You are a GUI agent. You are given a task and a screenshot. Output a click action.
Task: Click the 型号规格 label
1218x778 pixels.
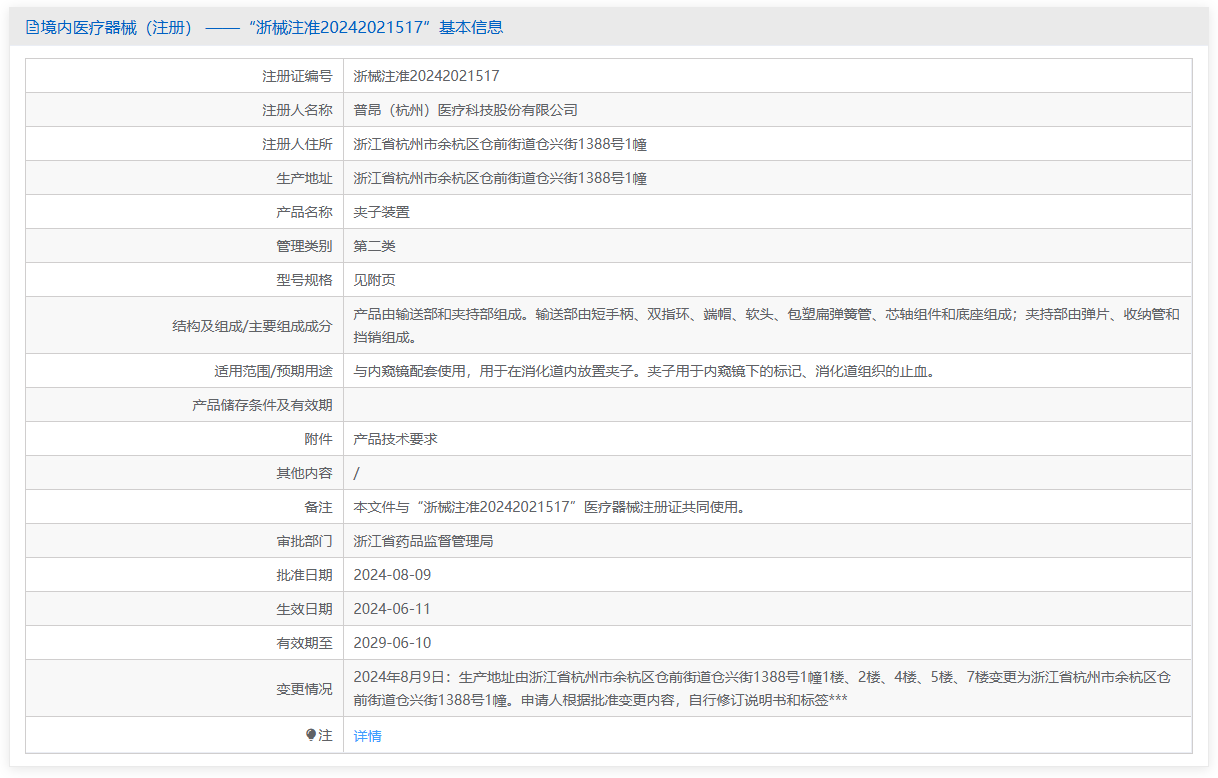coord(304,280)
